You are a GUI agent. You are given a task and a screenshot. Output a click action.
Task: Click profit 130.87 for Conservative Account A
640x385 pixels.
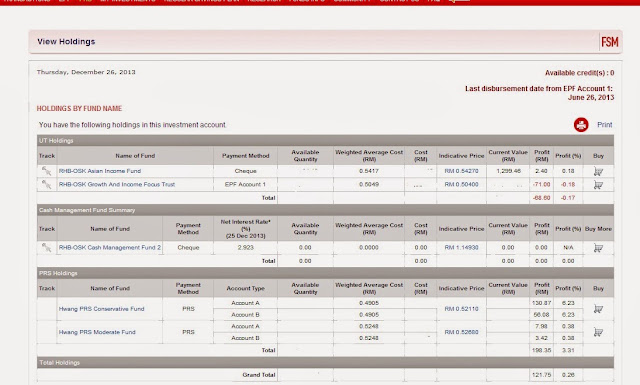pos(542,303)
